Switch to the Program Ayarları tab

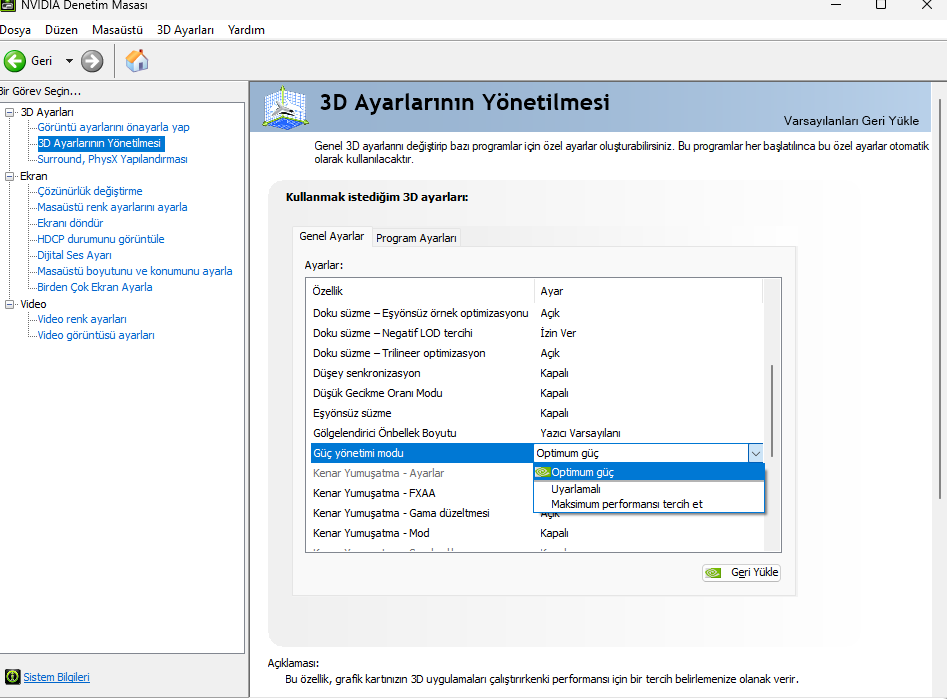click(416, 238)
